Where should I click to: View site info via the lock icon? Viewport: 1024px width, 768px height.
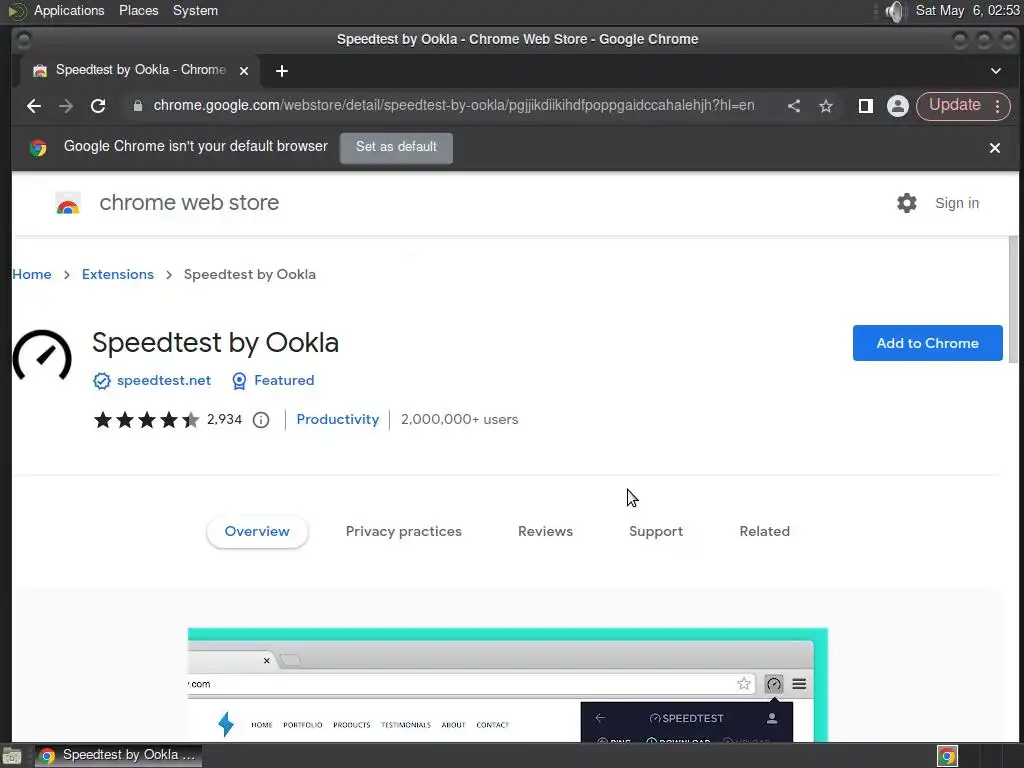(x=138, y=106)
